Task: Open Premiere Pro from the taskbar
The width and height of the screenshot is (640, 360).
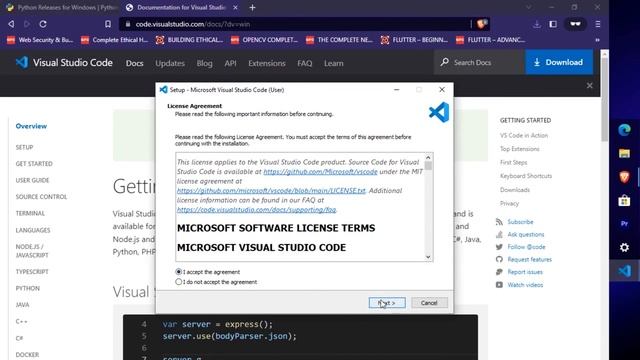Action: coord(624,224)
